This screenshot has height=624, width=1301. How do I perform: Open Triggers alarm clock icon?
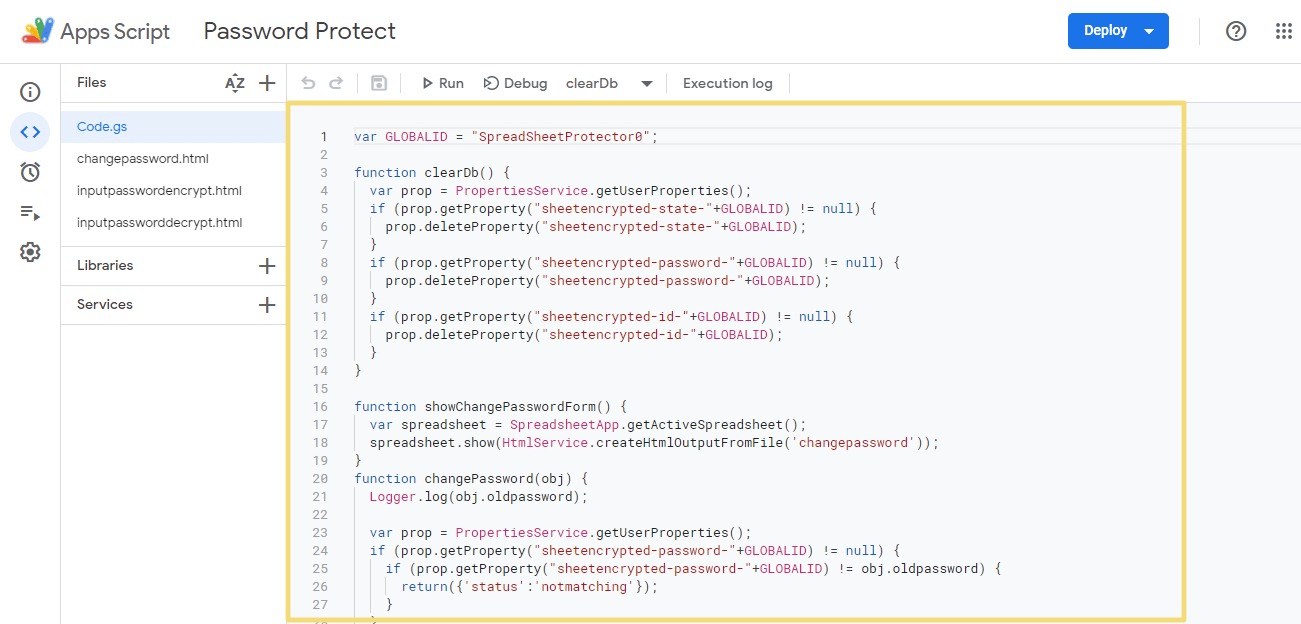(30, 172)
